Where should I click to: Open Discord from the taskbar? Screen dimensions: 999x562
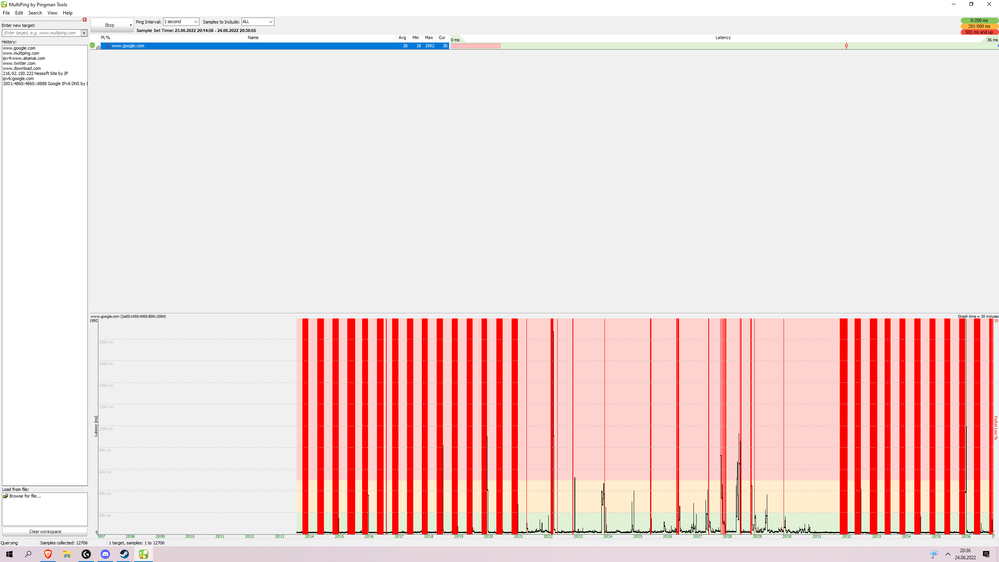(105, 554)
